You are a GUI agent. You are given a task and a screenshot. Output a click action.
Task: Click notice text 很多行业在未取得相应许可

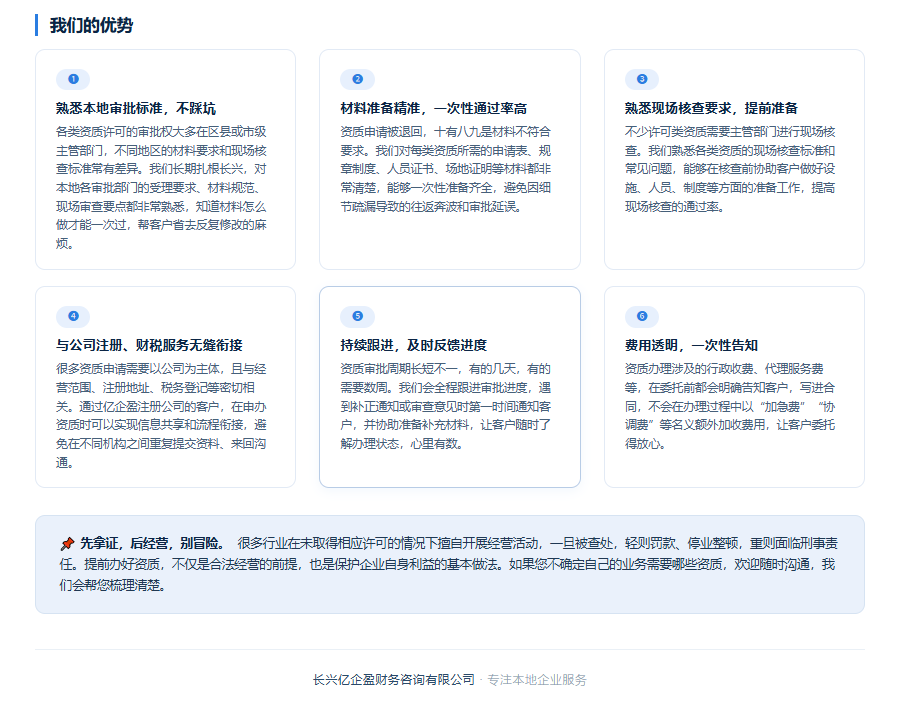coord(448,564)
